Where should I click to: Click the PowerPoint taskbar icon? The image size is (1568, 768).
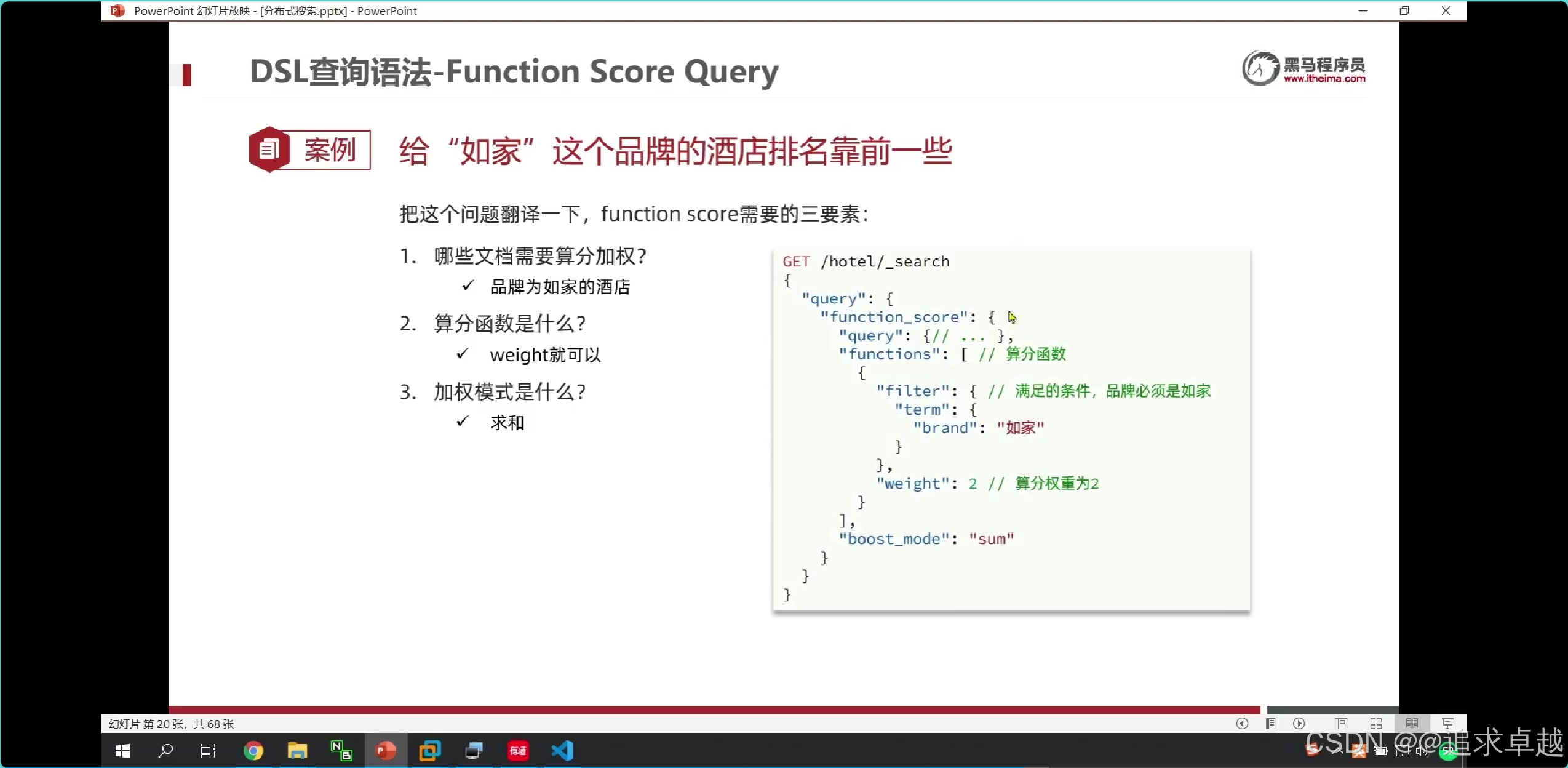386,751
